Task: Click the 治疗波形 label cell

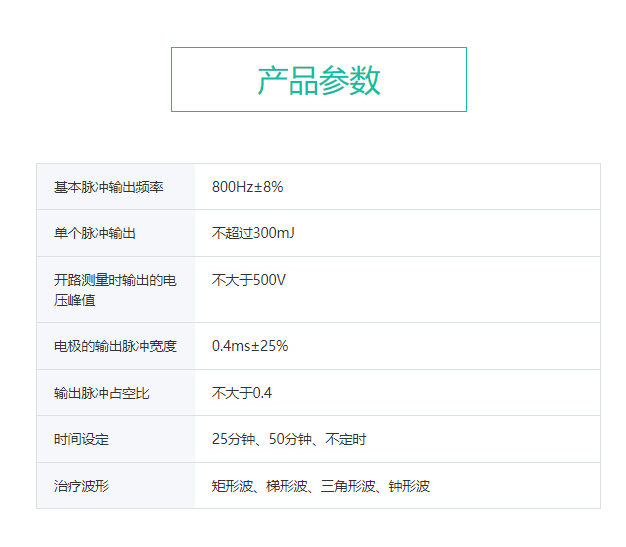Action: pyautogui.click(x=81, y=486)
